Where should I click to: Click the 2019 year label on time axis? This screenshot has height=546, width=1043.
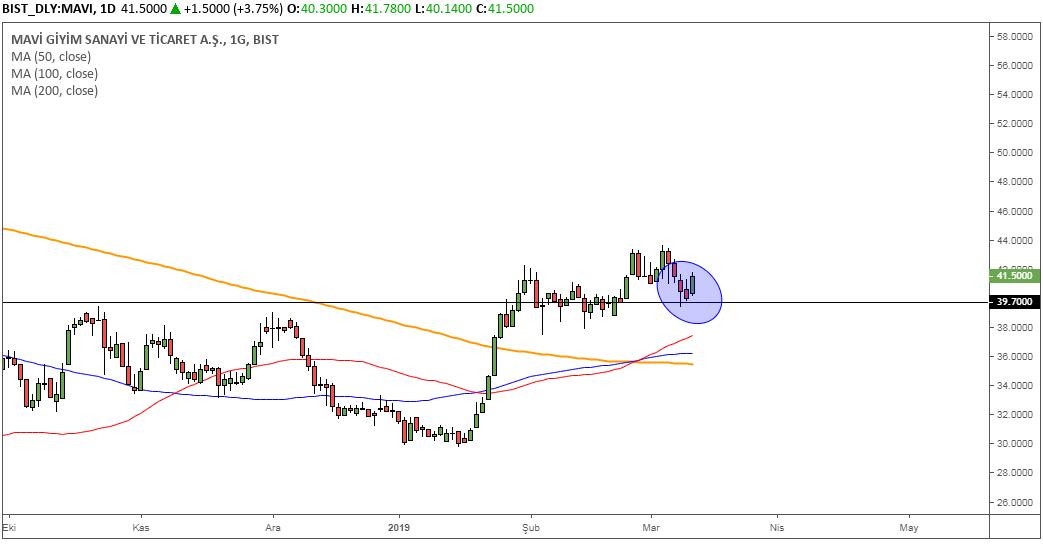point(399,527)
